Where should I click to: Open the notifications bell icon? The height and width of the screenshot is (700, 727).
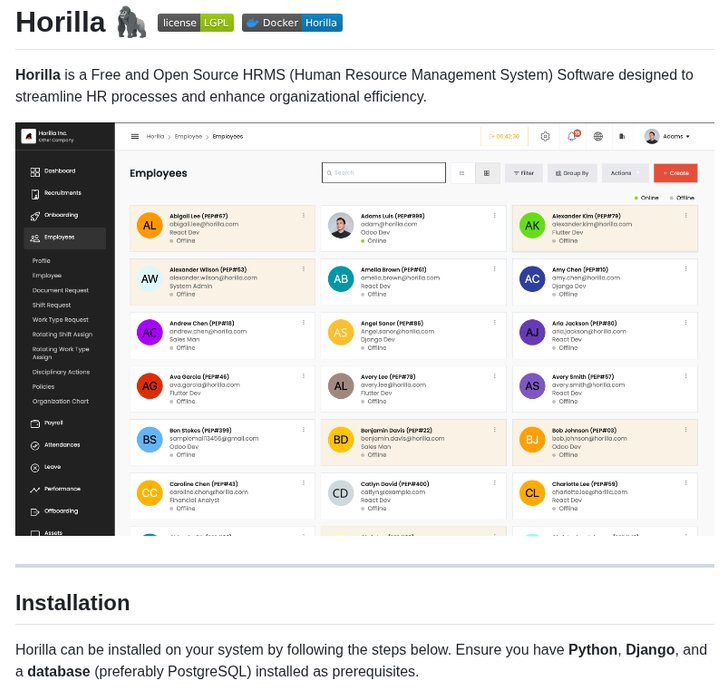(573, 136)
